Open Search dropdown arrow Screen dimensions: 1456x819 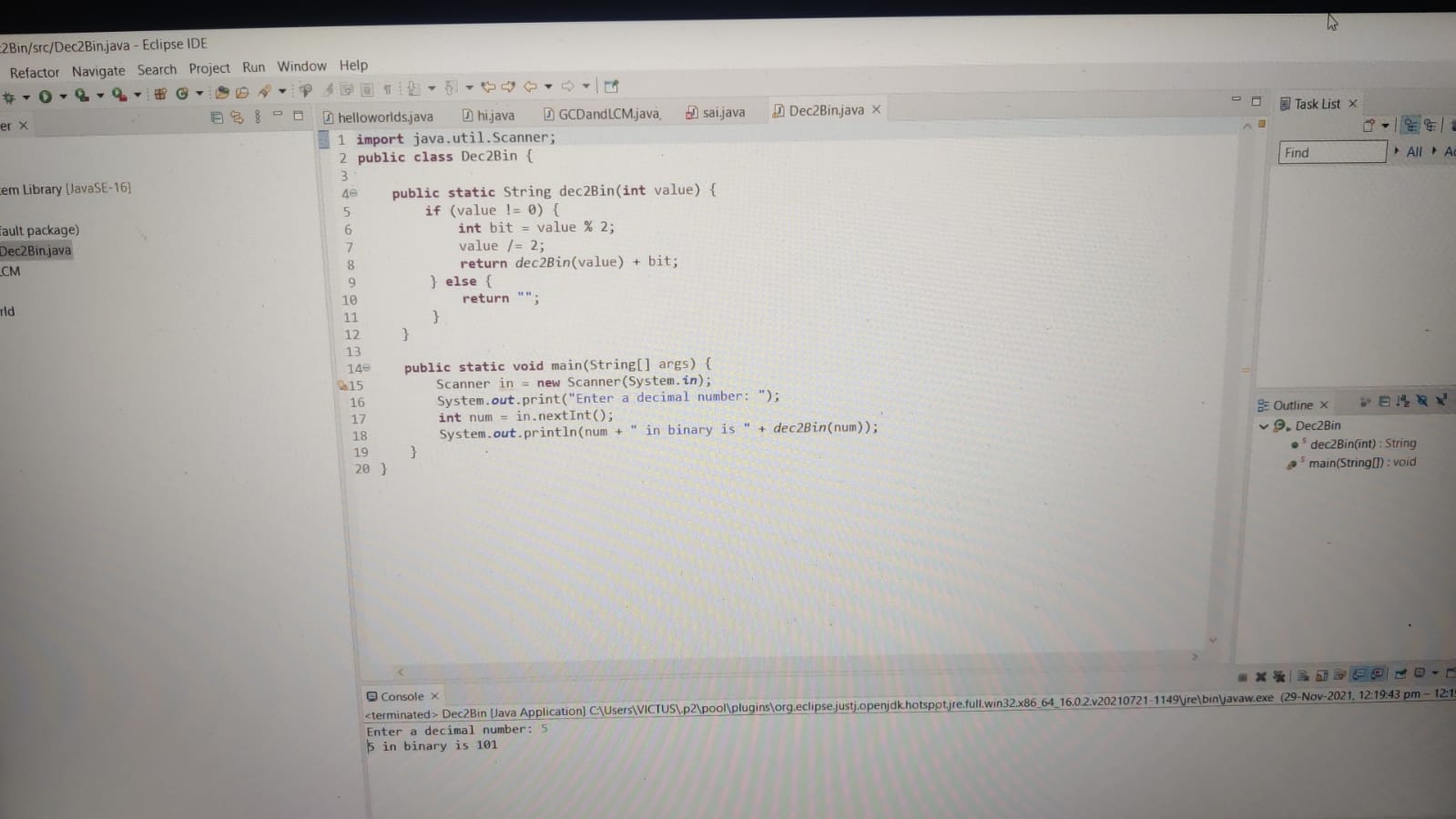tap(282, 91)
